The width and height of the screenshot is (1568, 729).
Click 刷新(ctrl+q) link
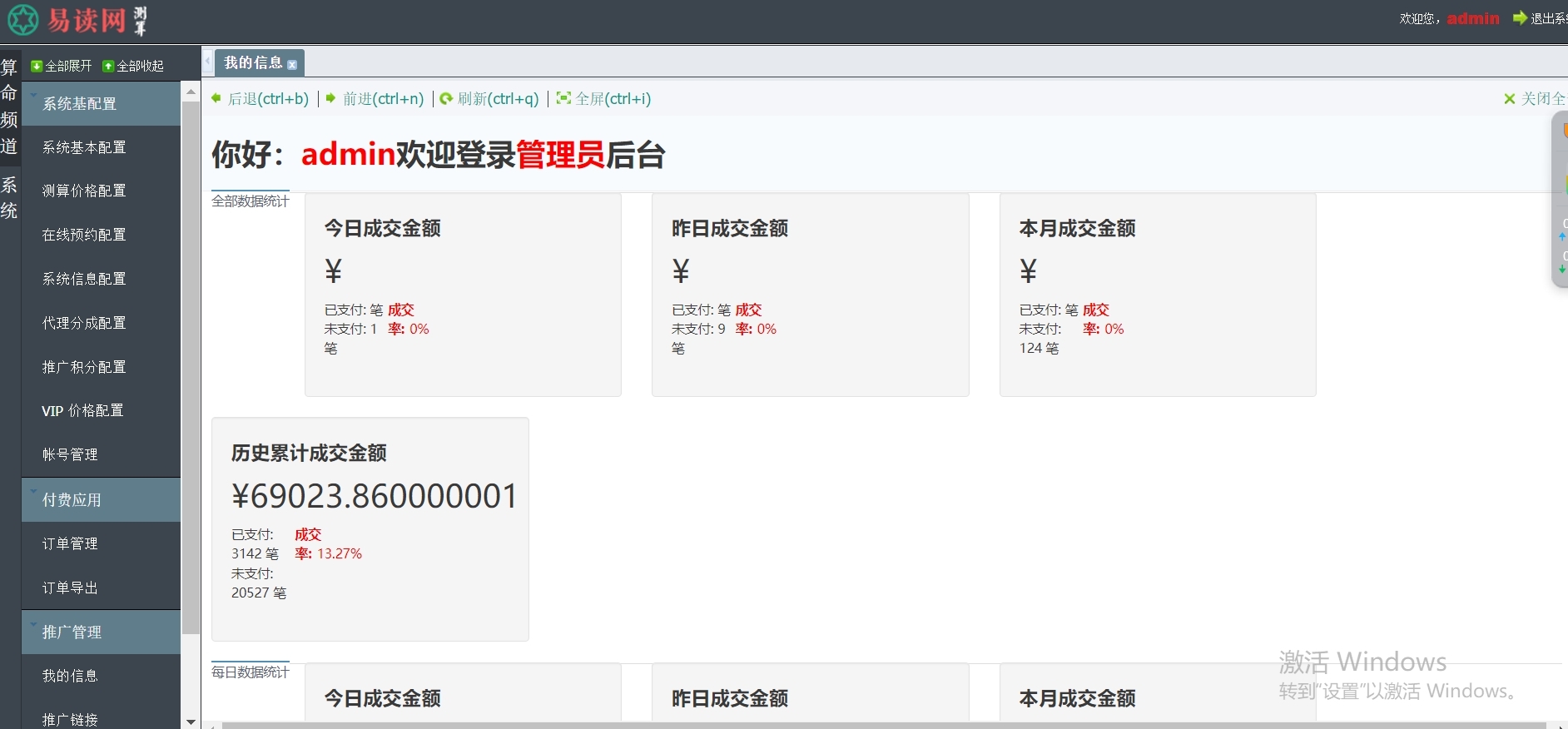click(499, 99)
